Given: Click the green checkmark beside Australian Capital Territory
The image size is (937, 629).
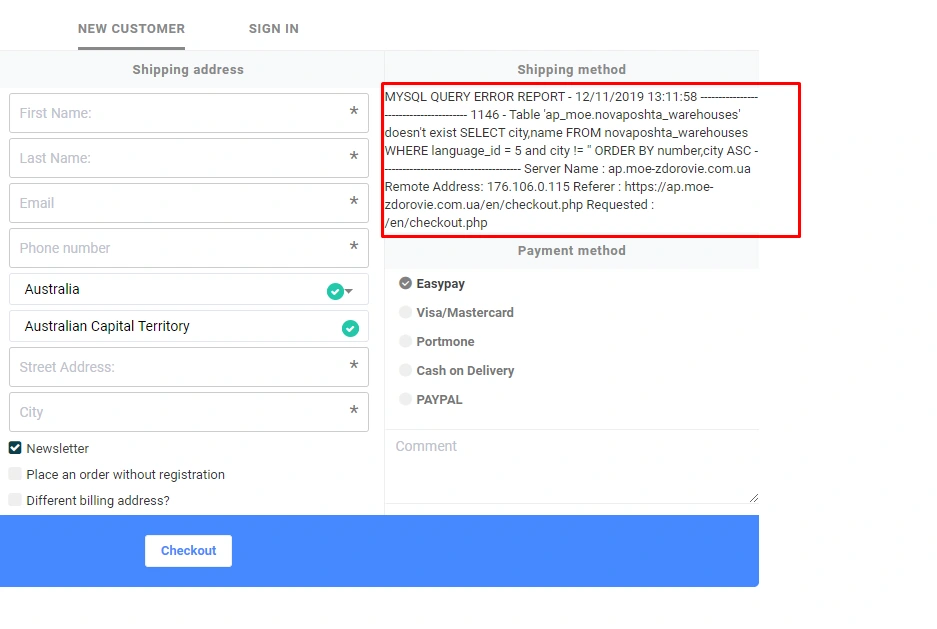Looking at the screenshot, I should 350,328.
